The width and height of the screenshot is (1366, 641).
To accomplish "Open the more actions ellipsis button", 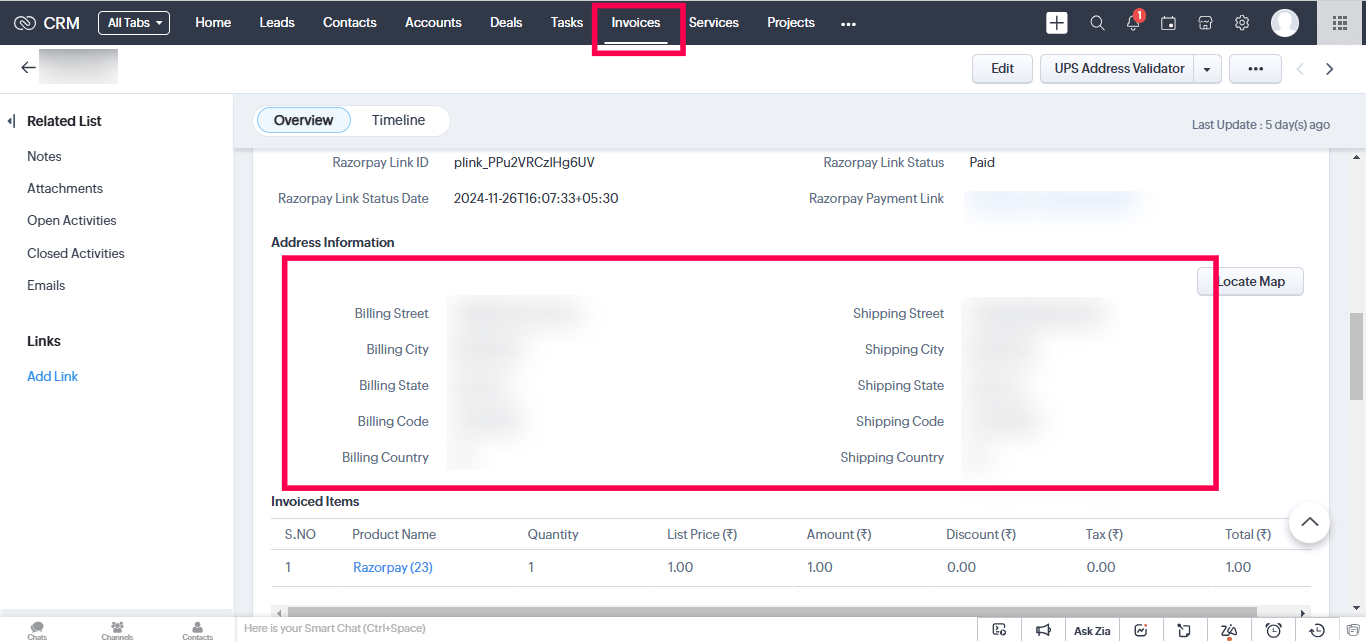I will (x=1256, y=69).
